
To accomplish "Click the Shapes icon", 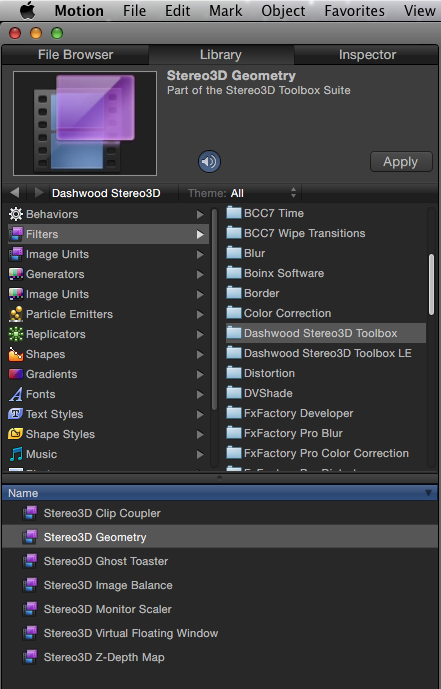I will point(16,354).
